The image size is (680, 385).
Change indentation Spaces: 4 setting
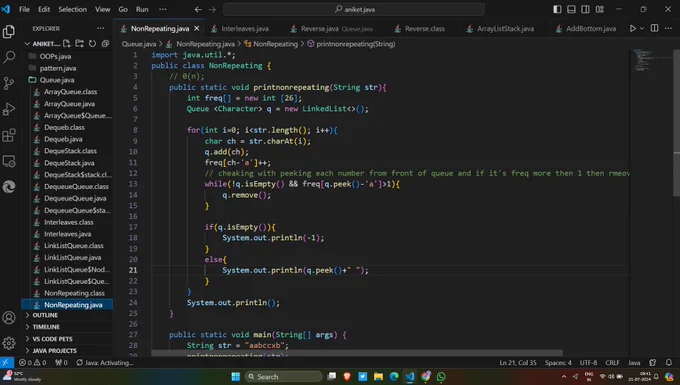558,362
